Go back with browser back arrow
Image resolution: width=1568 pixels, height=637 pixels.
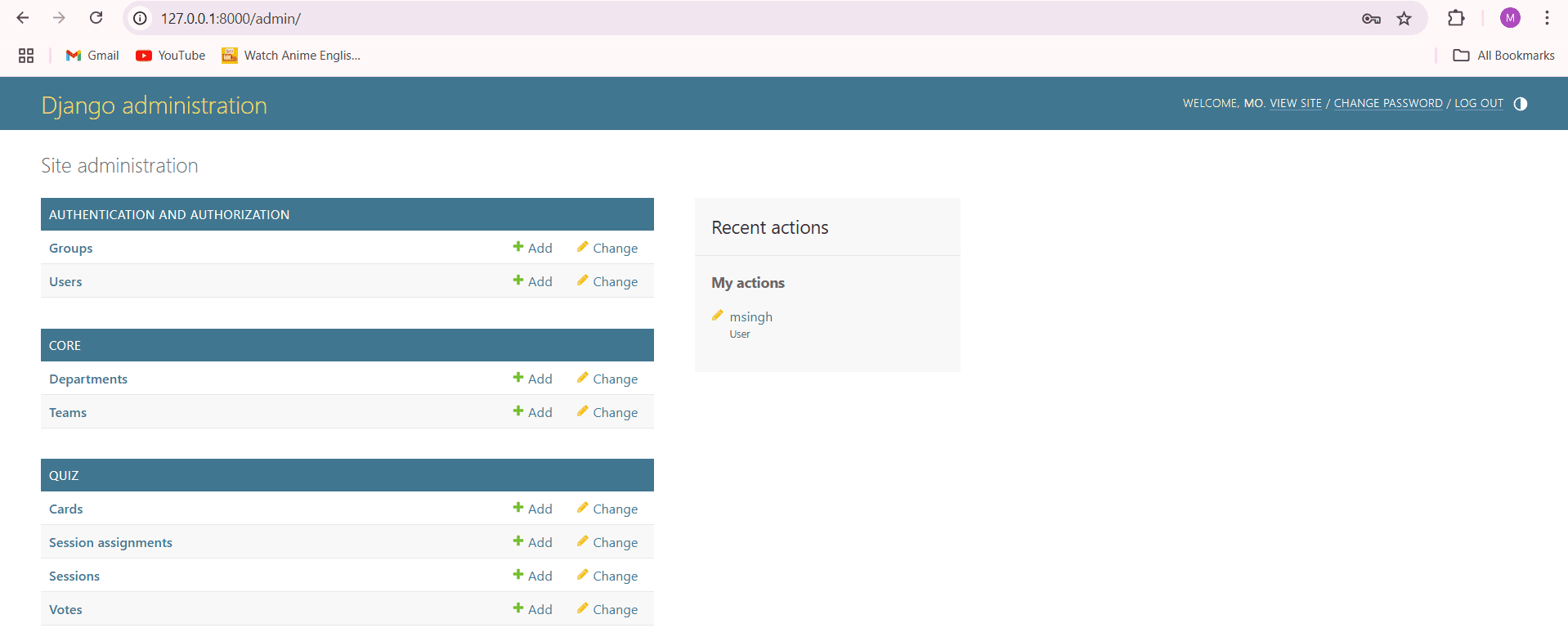(x=23, y=18)
